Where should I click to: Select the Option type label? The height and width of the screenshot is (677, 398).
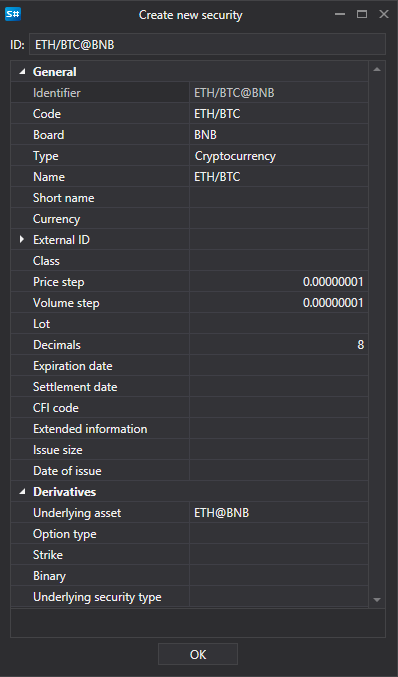tap(65, 535)
